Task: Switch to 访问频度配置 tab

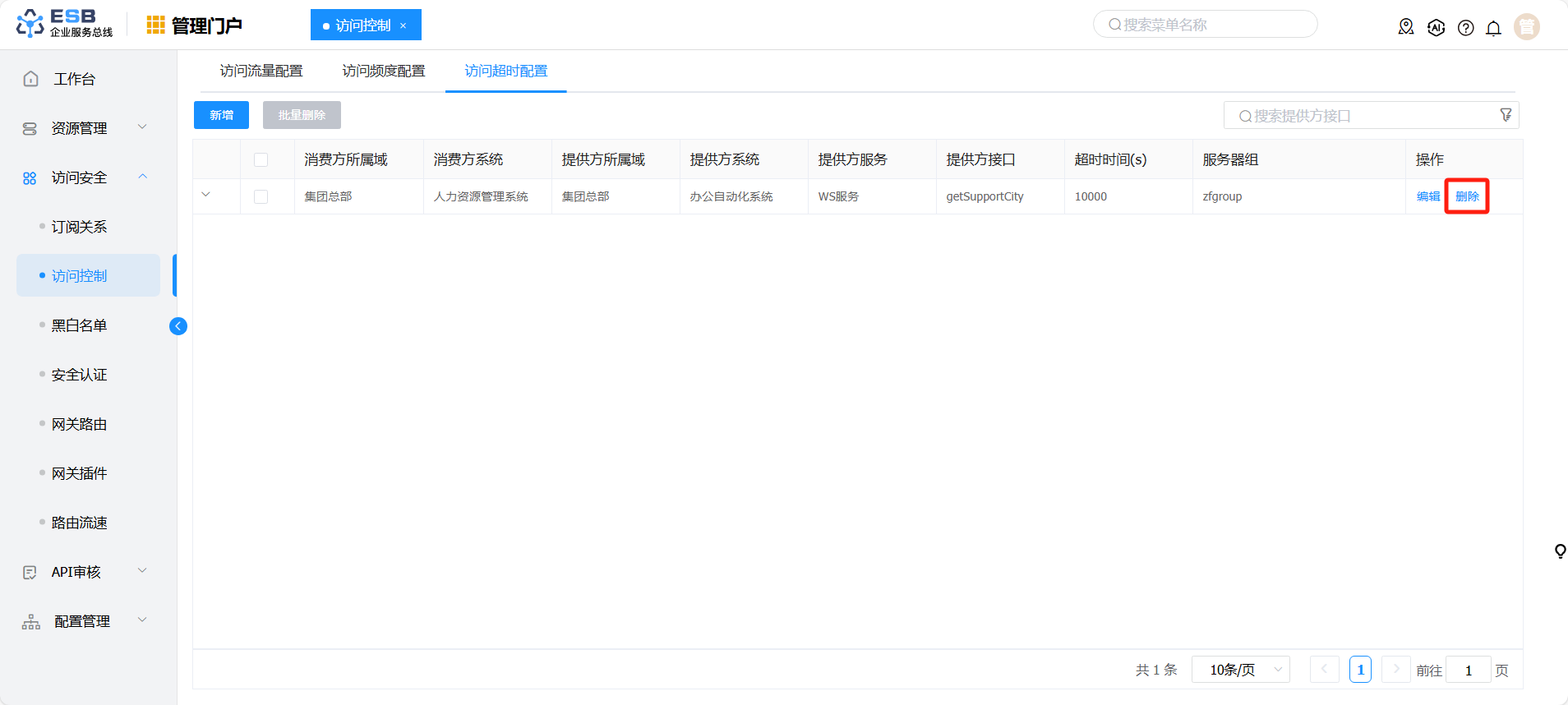Action: 384,71
